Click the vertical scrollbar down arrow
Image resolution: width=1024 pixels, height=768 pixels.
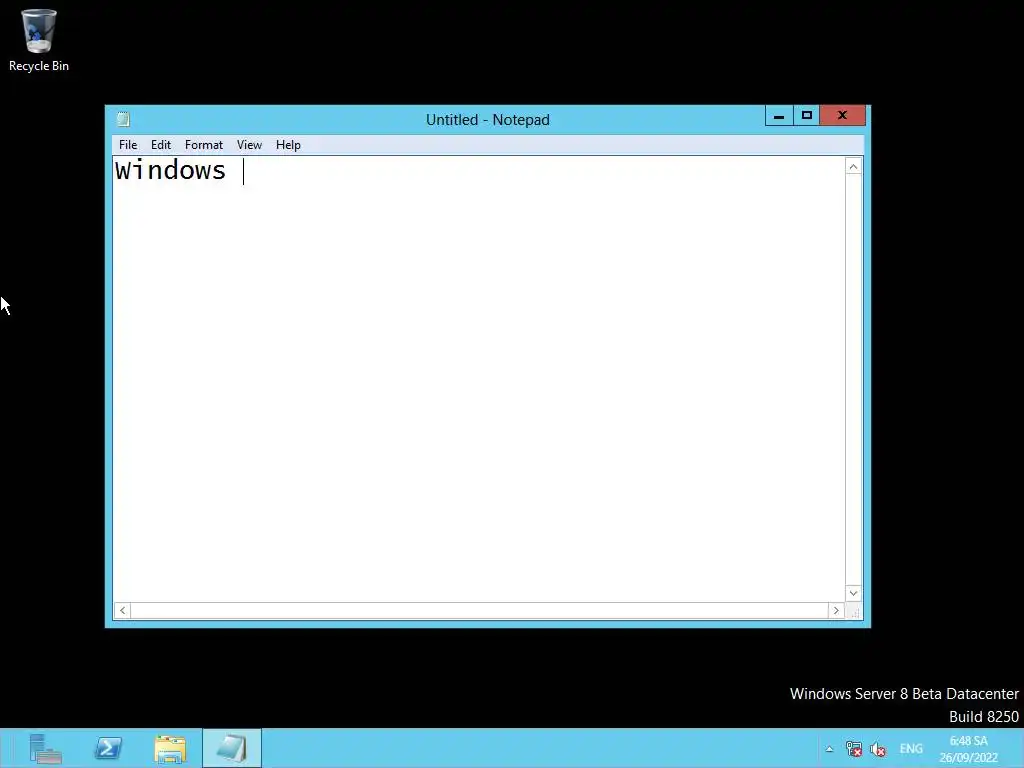(853, 593)
